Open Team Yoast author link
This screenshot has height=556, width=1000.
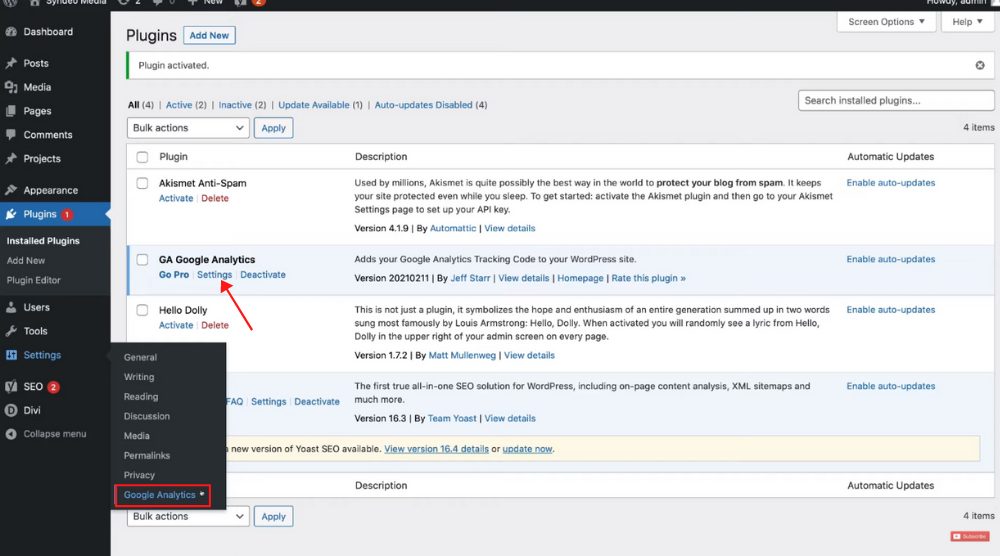(452, 418)
